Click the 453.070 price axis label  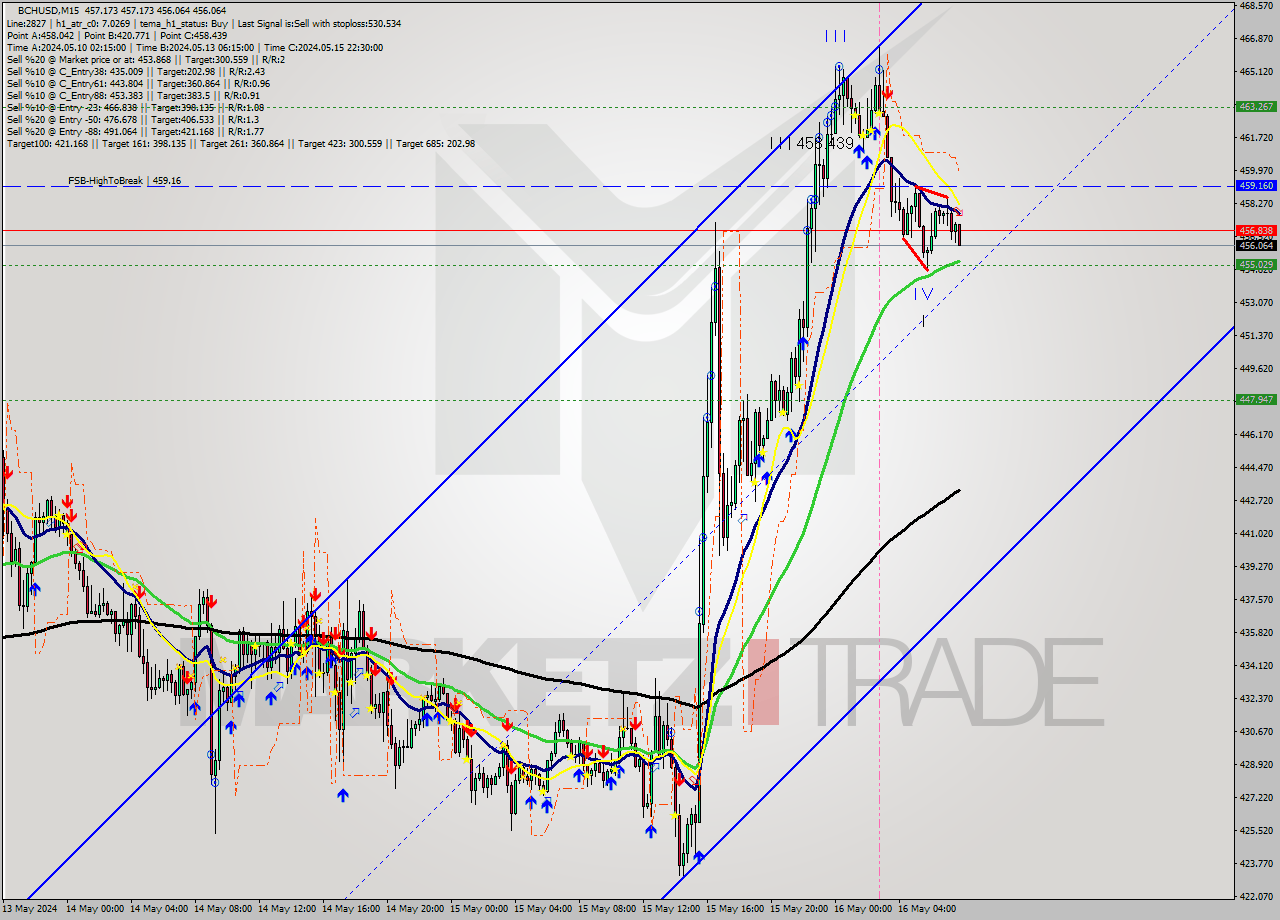pos(1255,302)
